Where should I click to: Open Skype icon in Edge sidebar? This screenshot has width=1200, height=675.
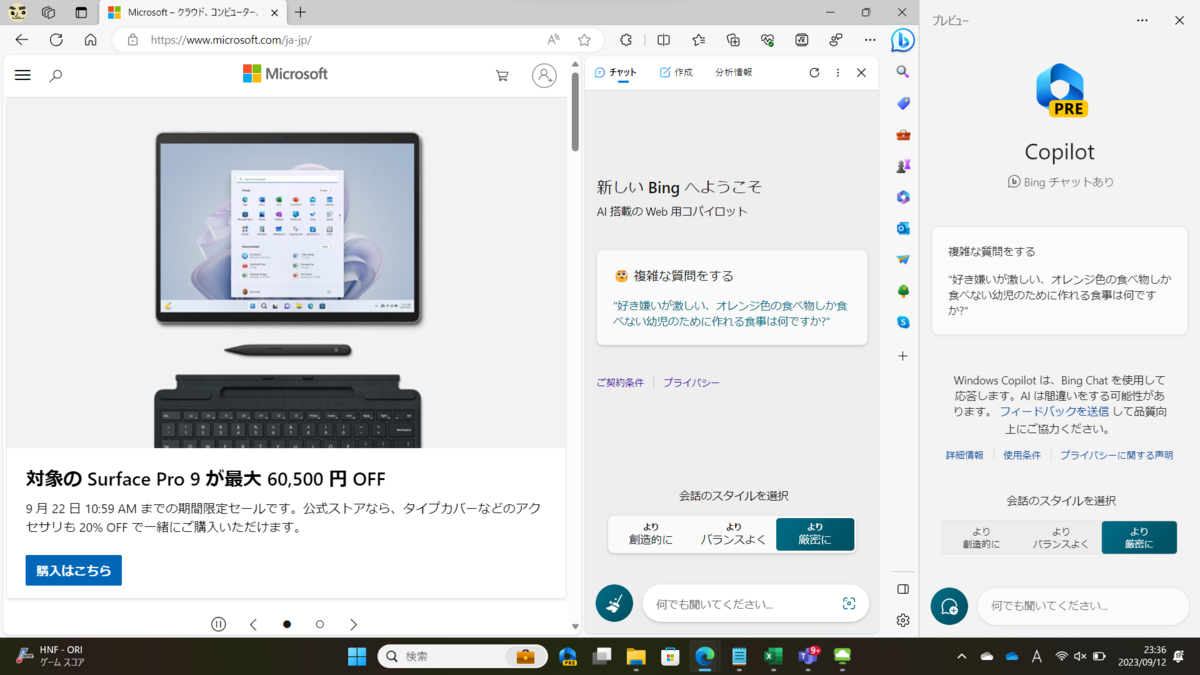(x=903, y=322)
